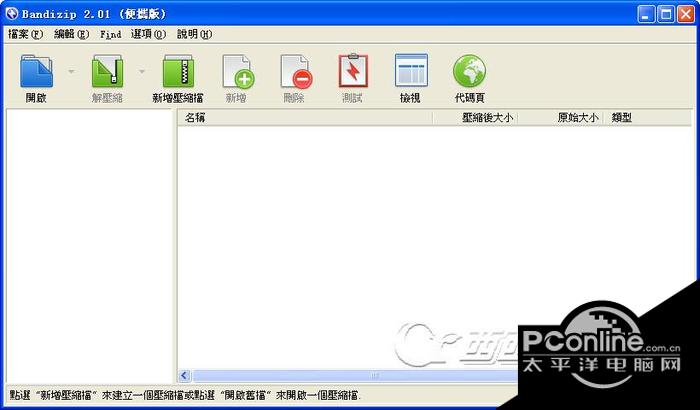700x410 pixels.
Task: Click the horizontal scrollbar thumb in file list
Action: [355, 376]
